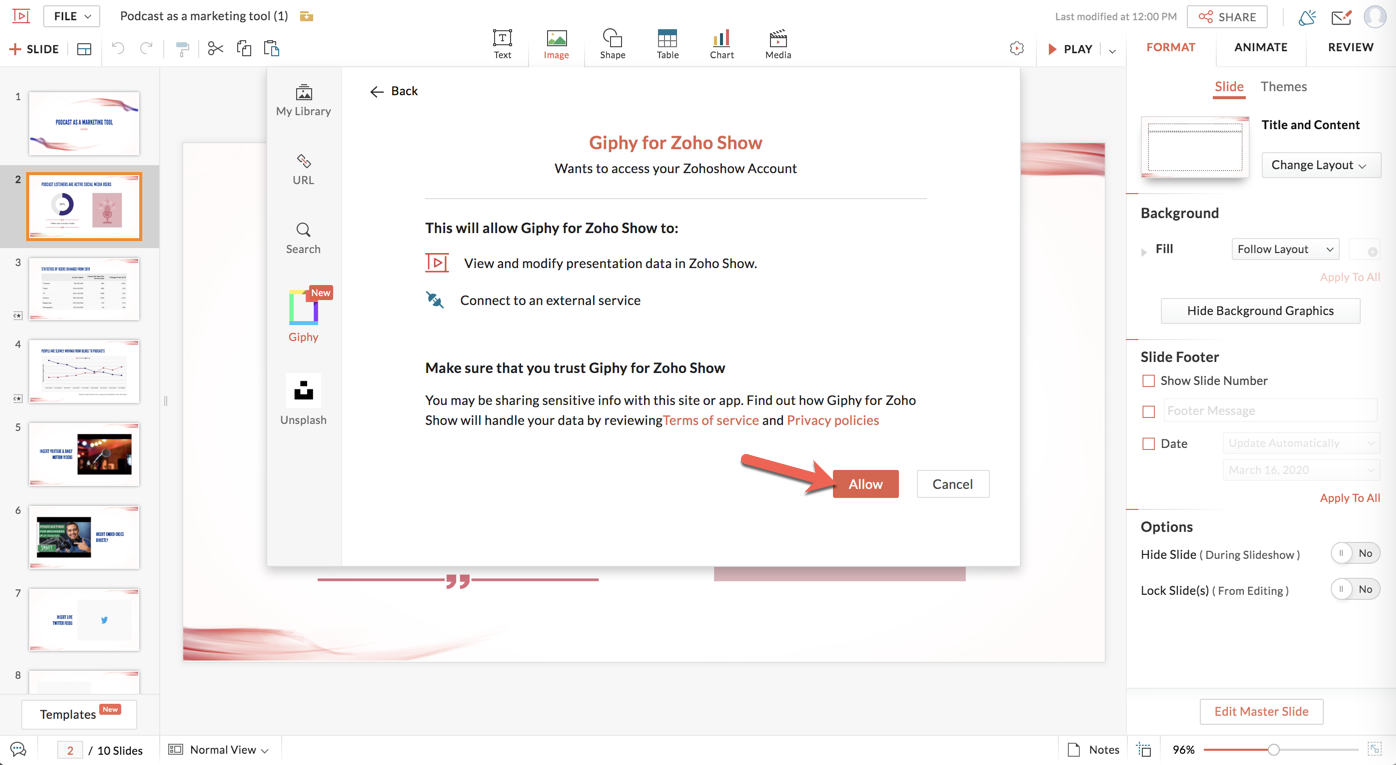Click the Paste clipboard icon
This screenshot has width=1396, height=765.
(x=271, y=49)
